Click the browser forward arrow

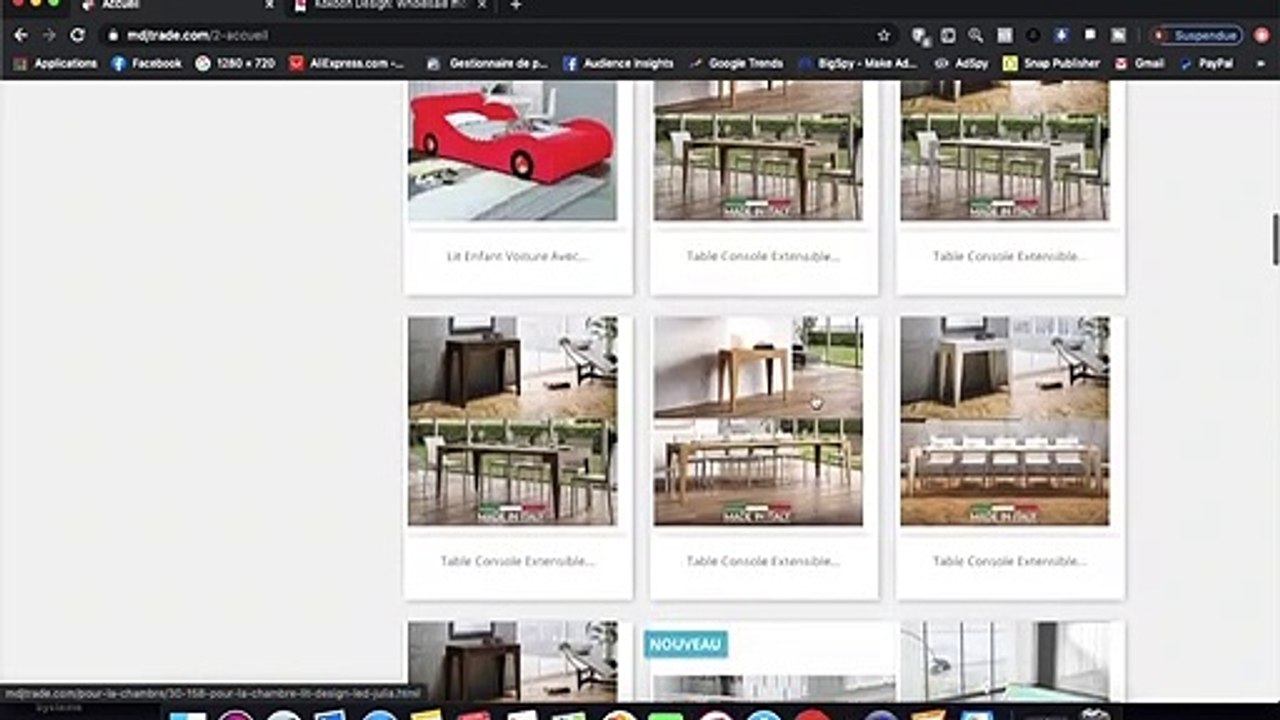coord(48,35)
